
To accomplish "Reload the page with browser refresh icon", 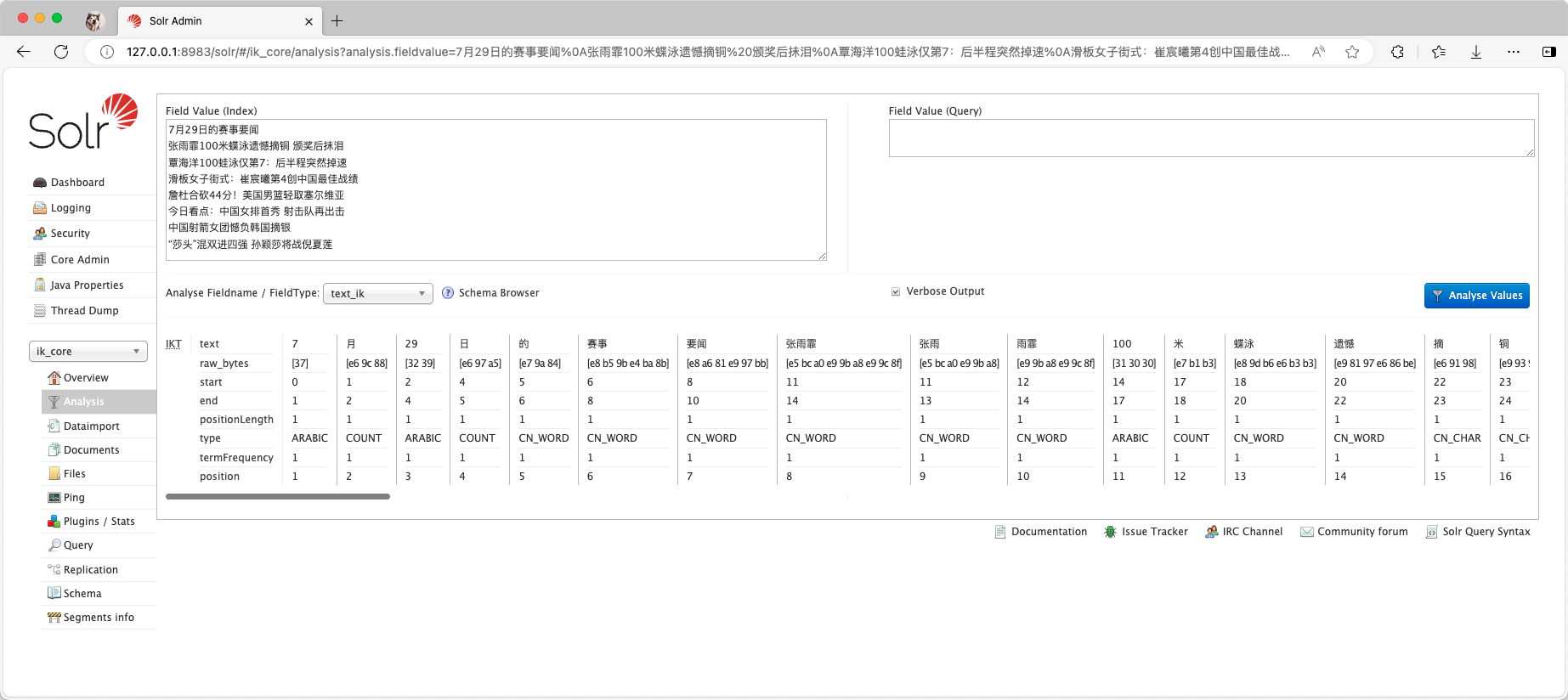I will coord(61,52).
